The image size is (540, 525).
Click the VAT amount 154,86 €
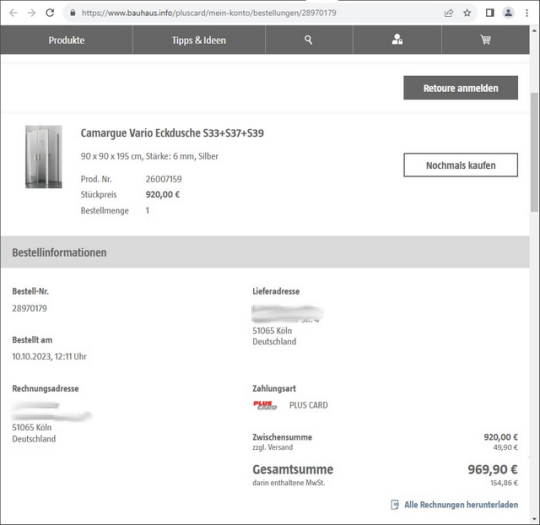pos(504,483)
